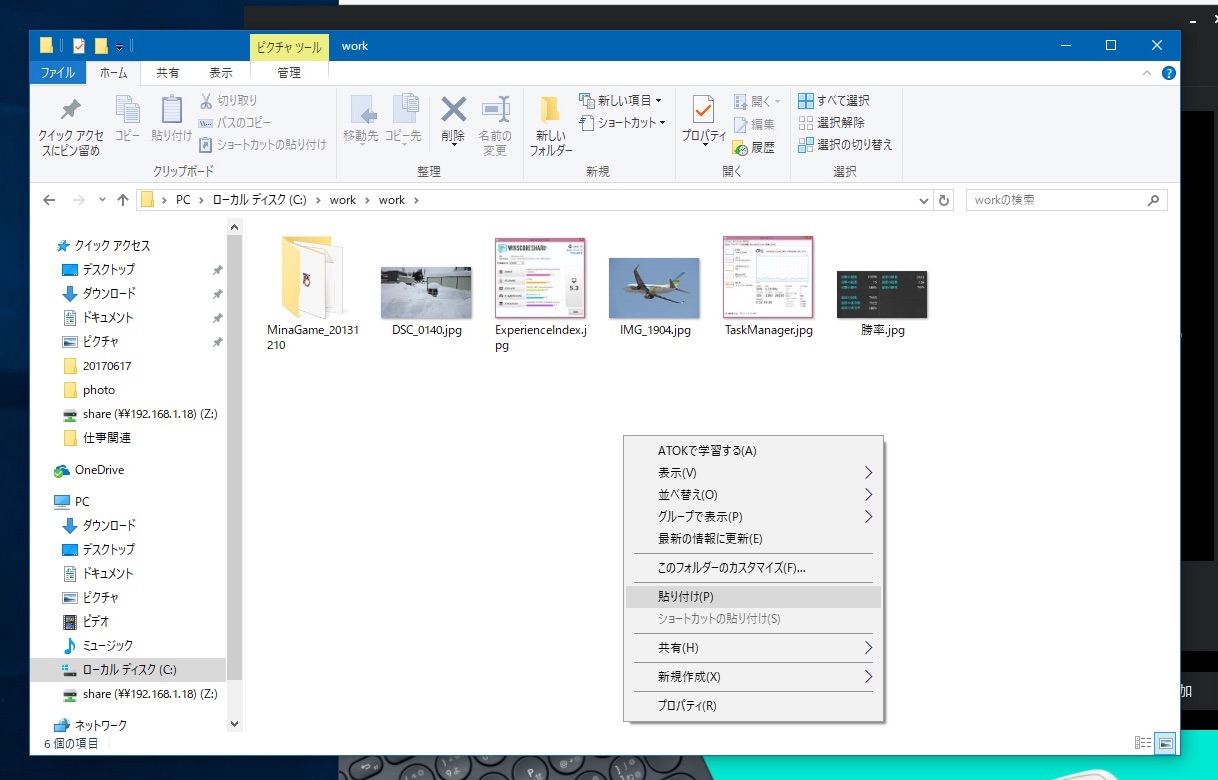Click ショートカットの貼り付け in ribbon
The image size is (1218, 780).
click(x=263, y=144)
